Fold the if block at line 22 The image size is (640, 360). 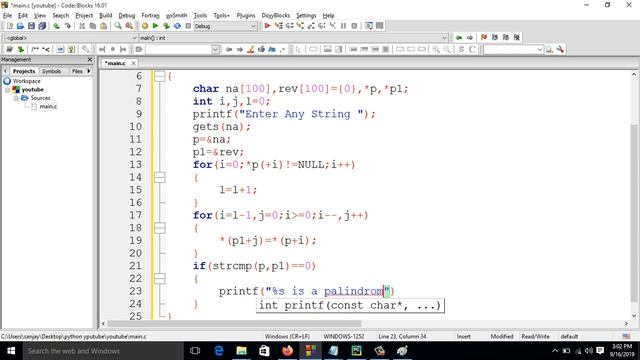pos(160,279)
